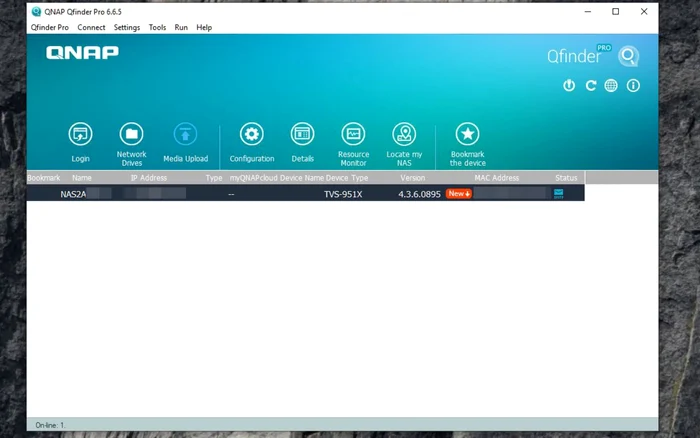Minimize the Qfinder Pro window
The image size is (700, 438).
588,12
